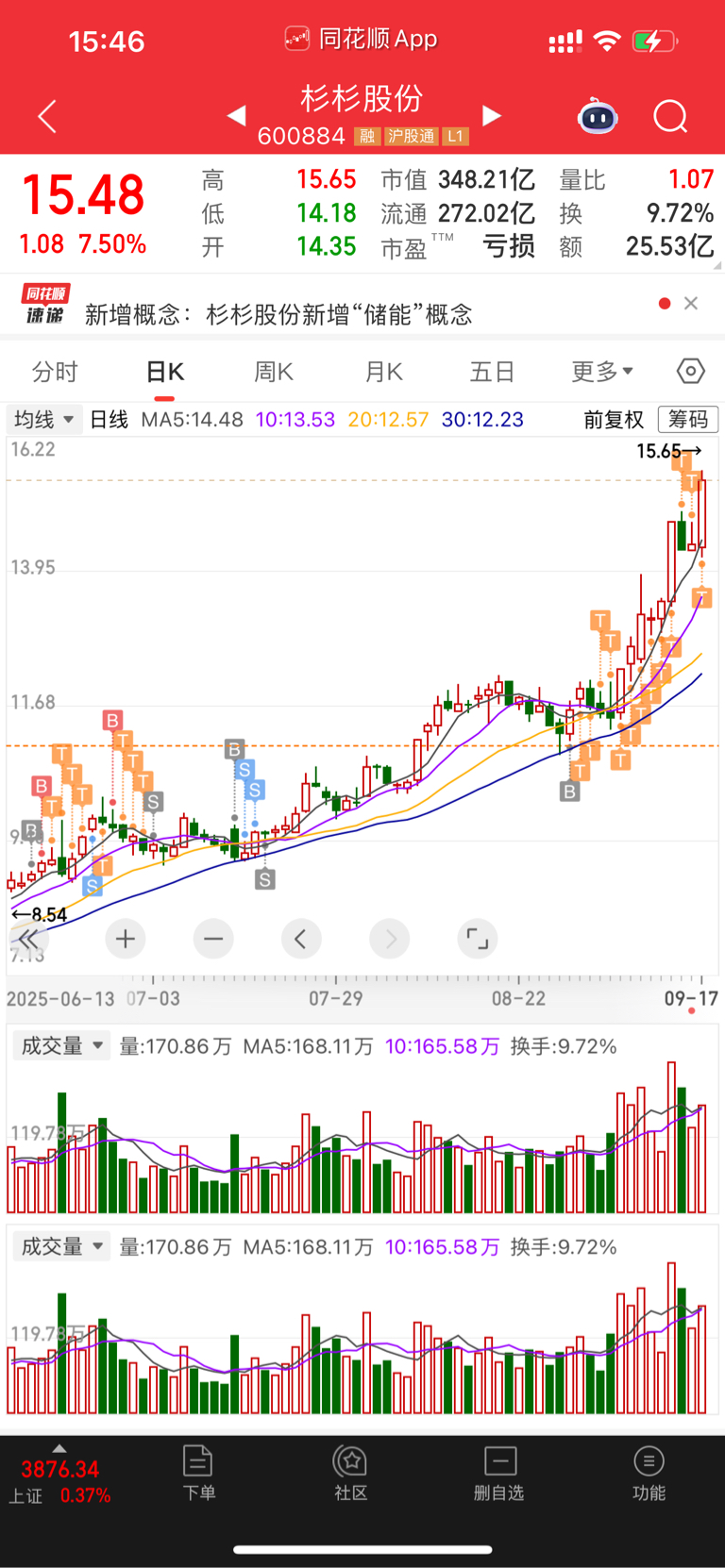Select the 日K tab

(164, 372)
